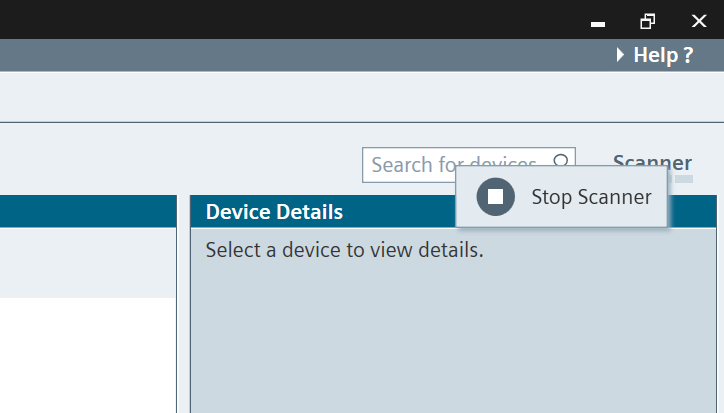Click the grey band in the left panel
Screen dimensions: 724x413
pyautogui.click(x=88, y=262)
